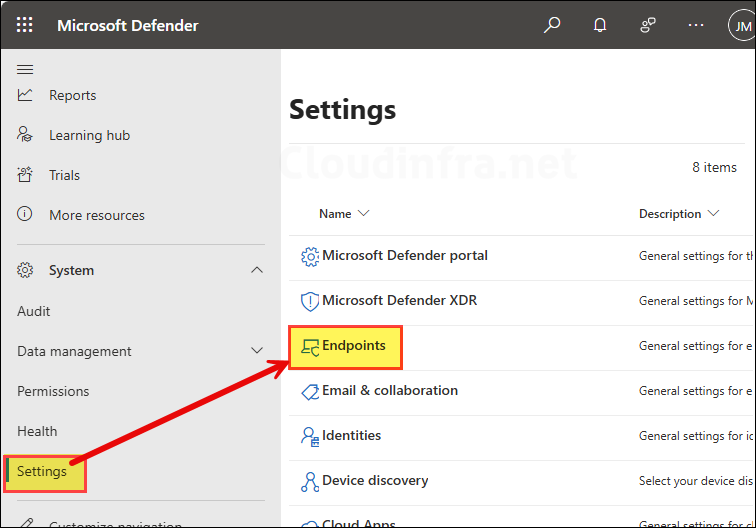Open Learning hub in the sidebar

click(x=90, y=135)
